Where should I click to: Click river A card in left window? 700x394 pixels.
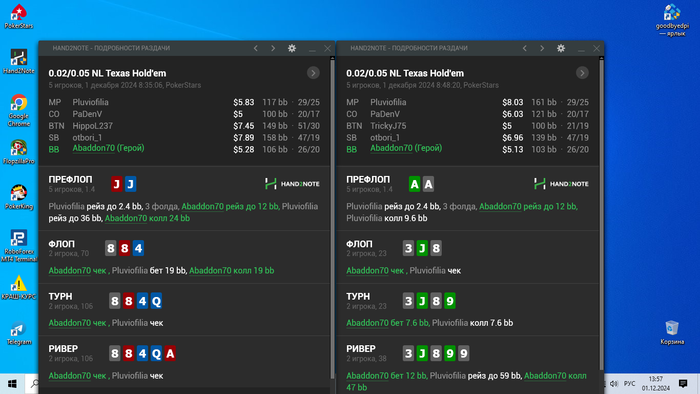point(170,353)
